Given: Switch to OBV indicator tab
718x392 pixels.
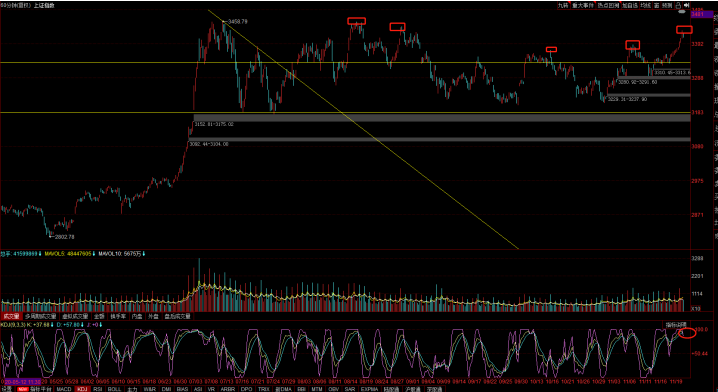Looking at the screenshot, I should tap(333, 389).
